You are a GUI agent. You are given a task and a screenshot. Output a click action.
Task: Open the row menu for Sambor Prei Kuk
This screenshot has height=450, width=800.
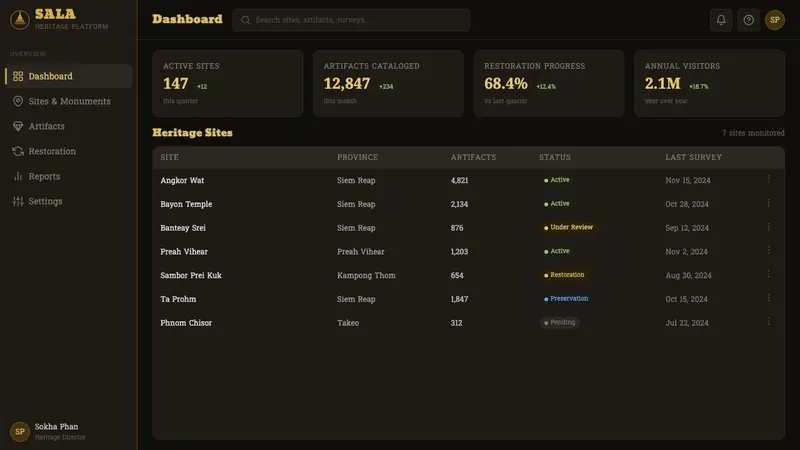point(768,274)
